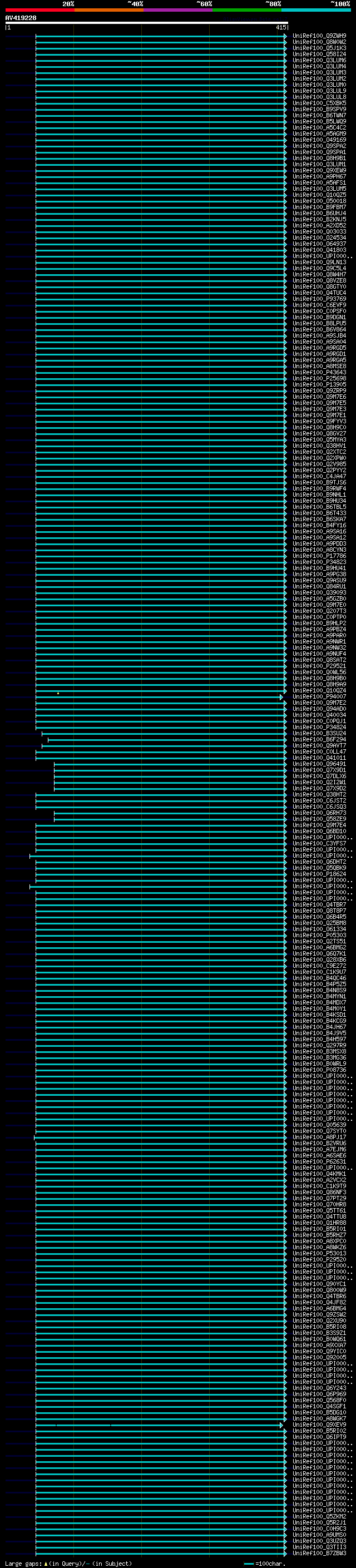Click the UniRef100_Q41803 entry
The width and height of the screenshot is (356, 1568).
(x=319, y=250)
